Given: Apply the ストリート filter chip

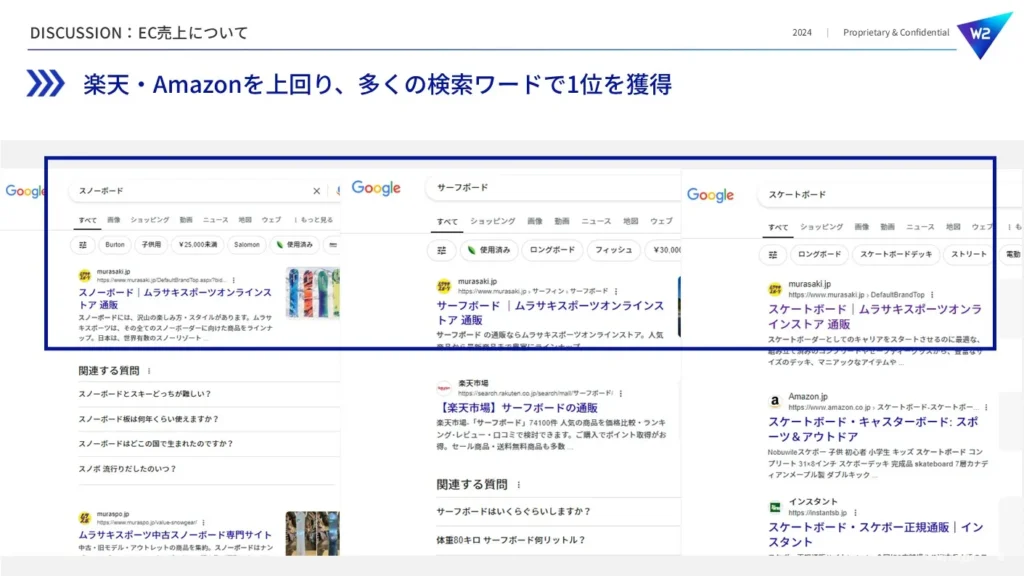Looking at the screenshot, I should click(x=968, y=255).
